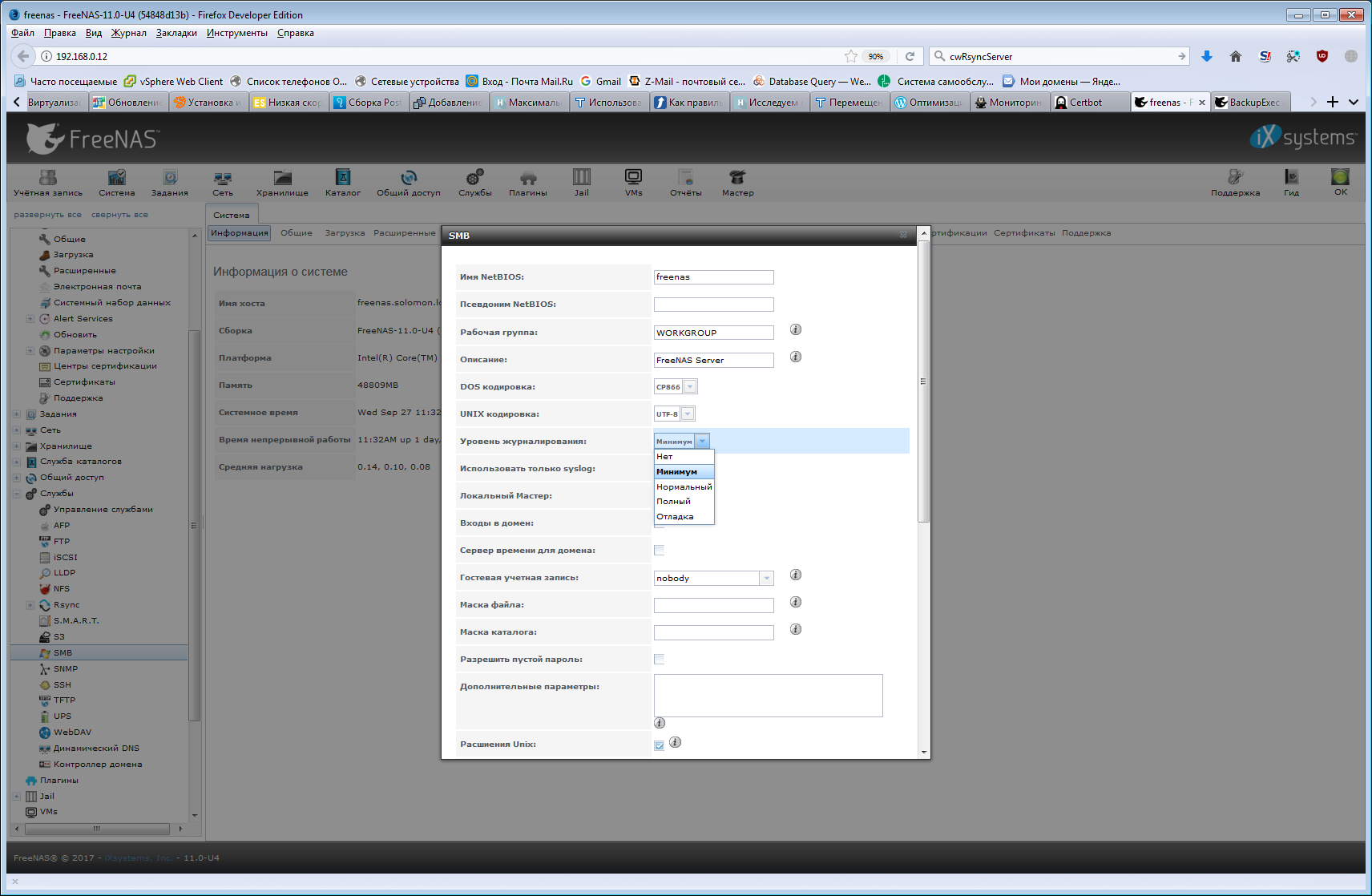The height and width of the screenshot is (896, 1372).
Task: Open the Учётная запись toolbar section
Action: click(x=48, y=183)
